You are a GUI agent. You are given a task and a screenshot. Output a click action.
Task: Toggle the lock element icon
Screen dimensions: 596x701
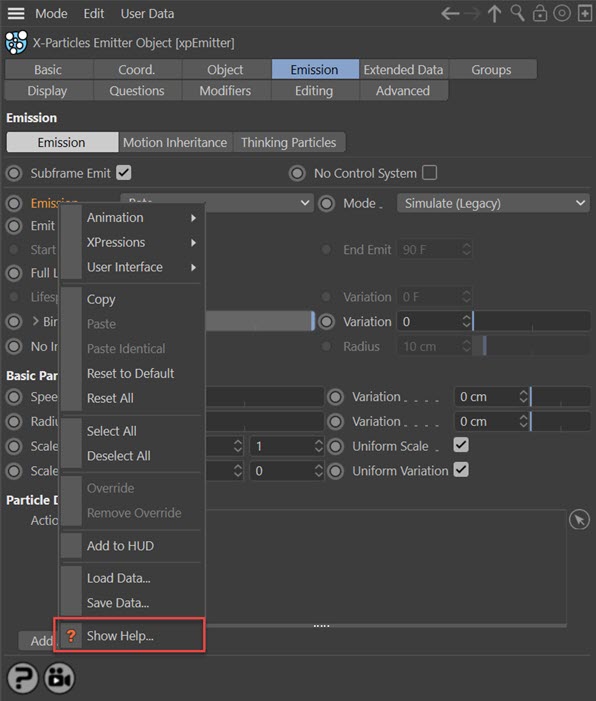pyautogui.click(x=540, y=13)
